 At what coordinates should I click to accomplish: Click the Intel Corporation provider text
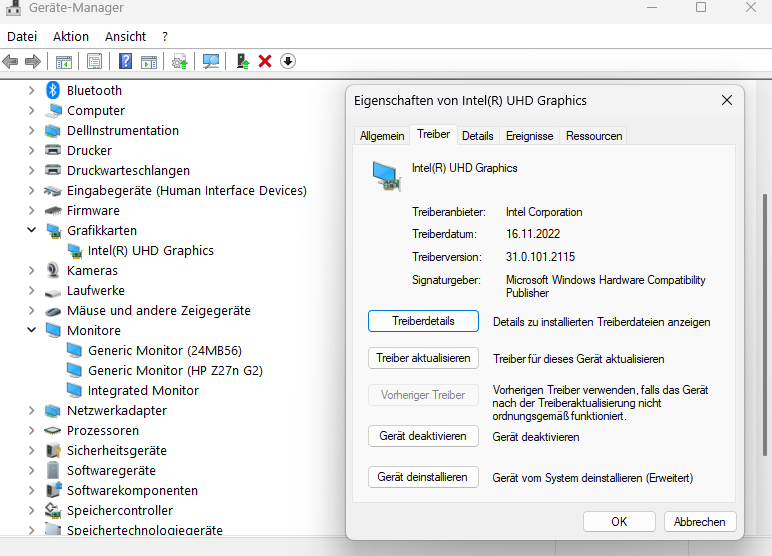[x=544, y=212]
